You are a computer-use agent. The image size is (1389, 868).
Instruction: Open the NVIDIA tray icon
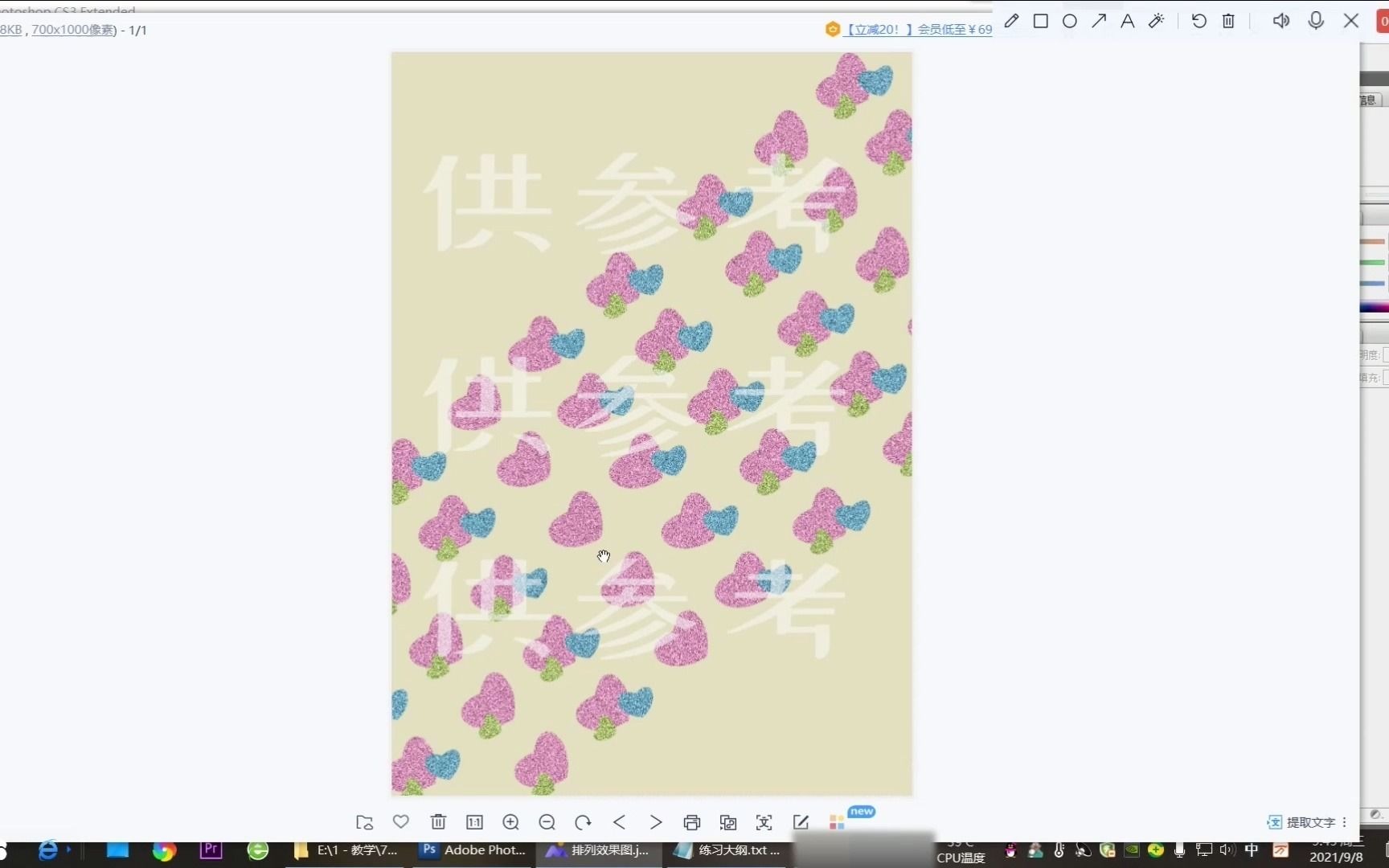pos(1132,850)
